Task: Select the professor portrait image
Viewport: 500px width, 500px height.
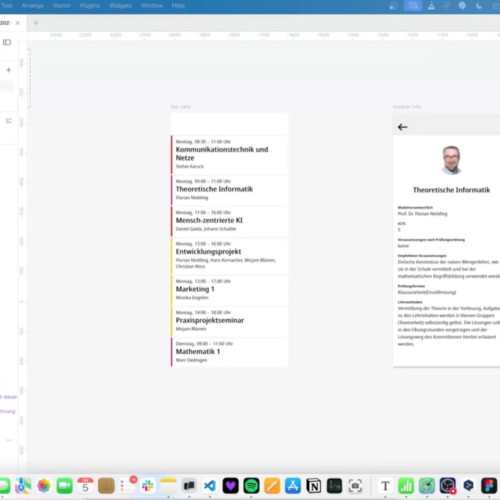Action: [x=451, y=160]
